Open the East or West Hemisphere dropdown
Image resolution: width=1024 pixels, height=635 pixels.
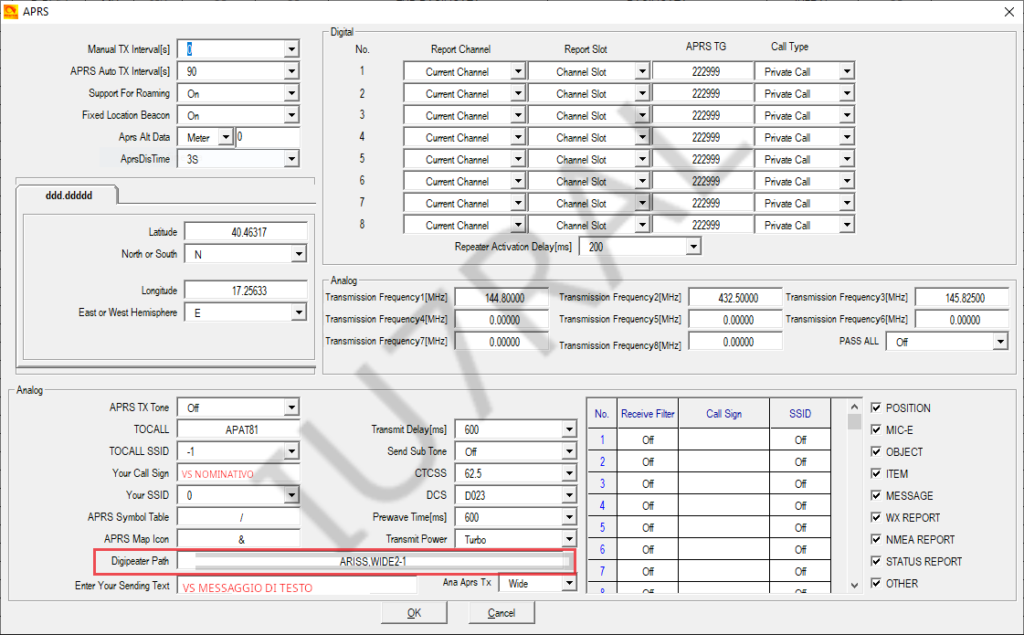[298, 312]
